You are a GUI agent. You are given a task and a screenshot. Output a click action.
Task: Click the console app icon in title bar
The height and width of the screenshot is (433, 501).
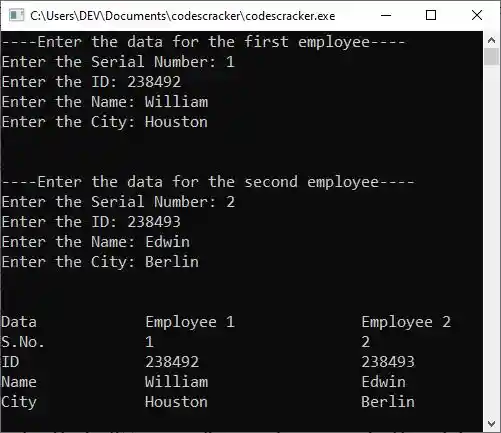(16, 15)
